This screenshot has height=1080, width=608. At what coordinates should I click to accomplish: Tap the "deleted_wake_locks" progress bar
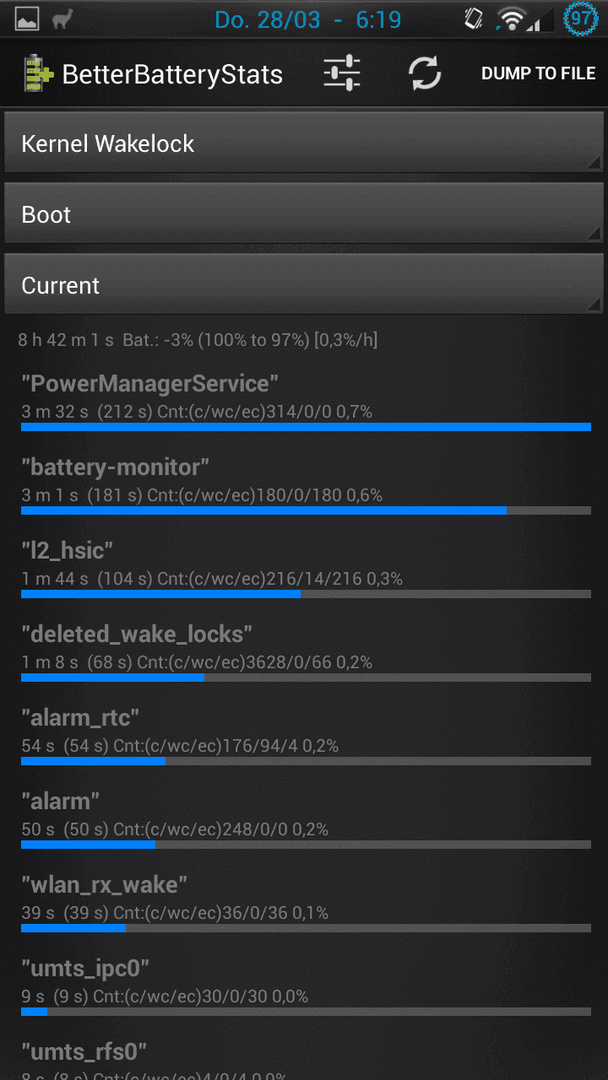306,678
